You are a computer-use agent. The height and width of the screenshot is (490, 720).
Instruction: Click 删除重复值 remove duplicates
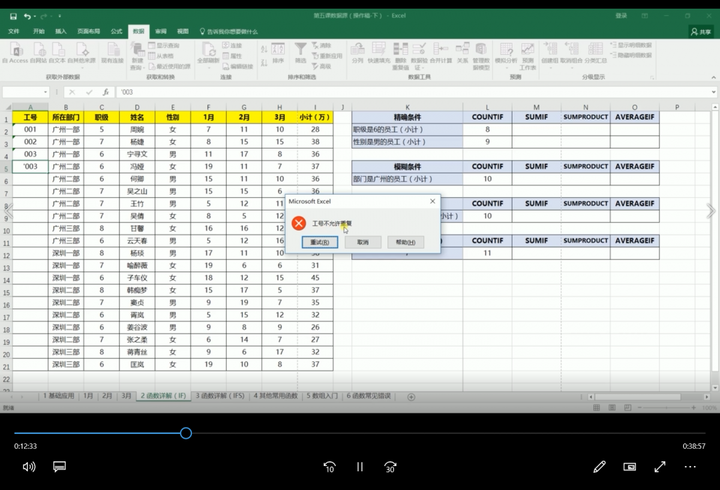[x=400, y=56]
